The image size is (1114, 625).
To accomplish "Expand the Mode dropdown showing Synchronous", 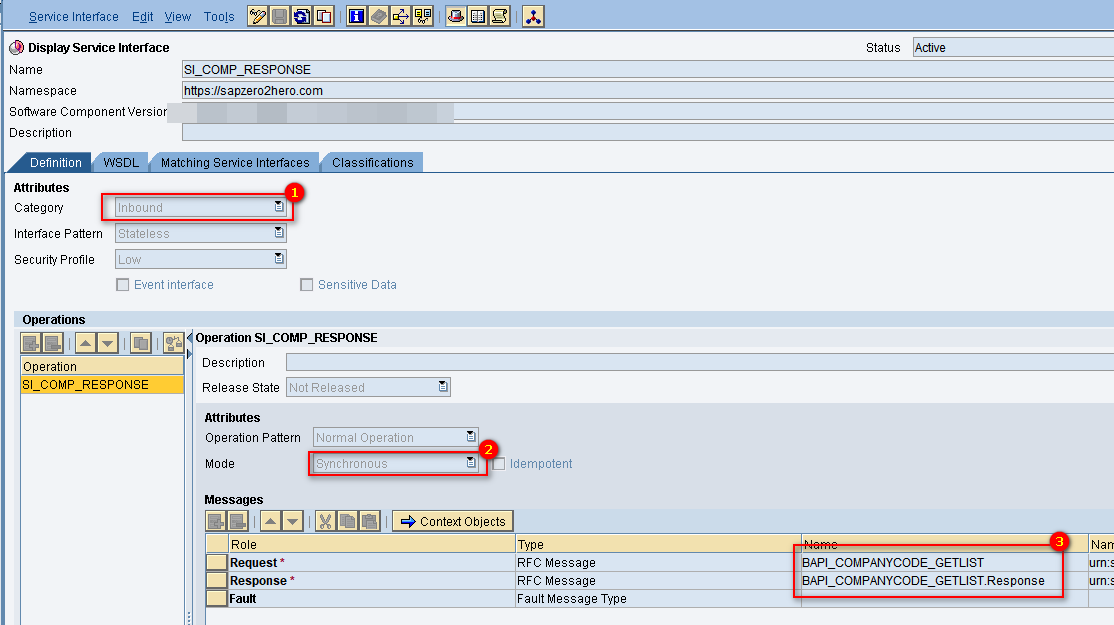I will 470,464.
